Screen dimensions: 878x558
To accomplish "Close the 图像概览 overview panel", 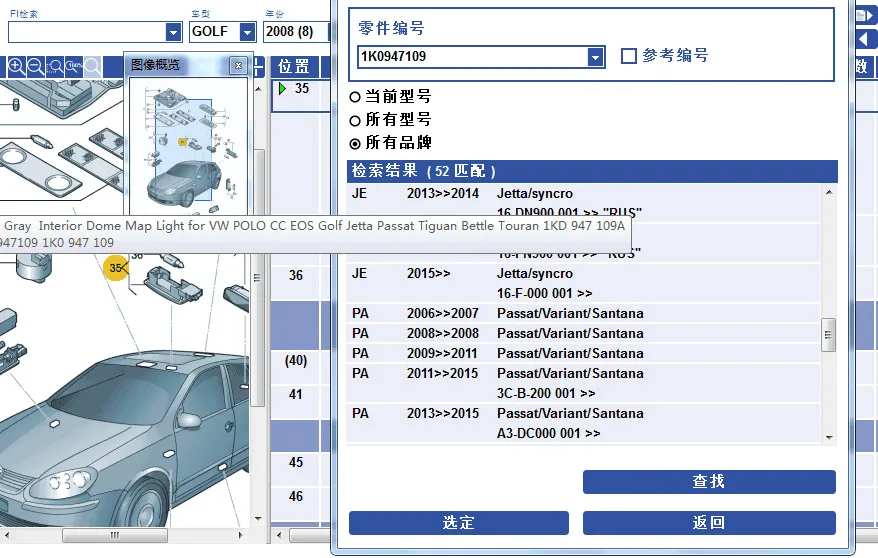I will point(239,65).
